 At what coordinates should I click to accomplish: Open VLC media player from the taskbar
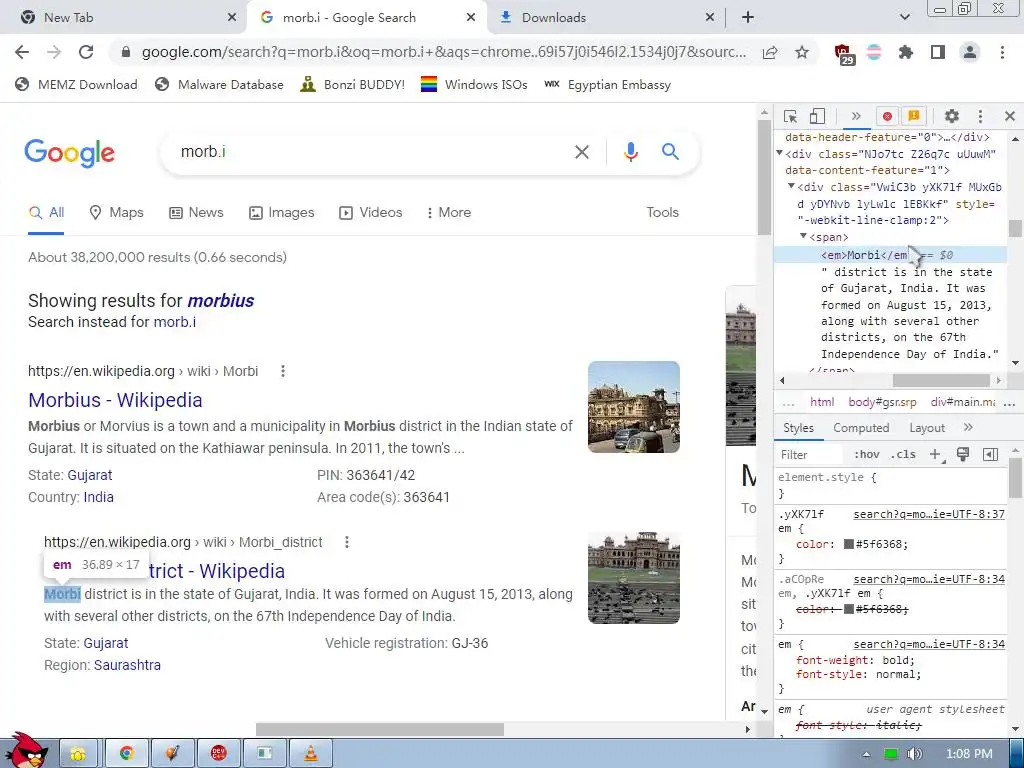311,754
